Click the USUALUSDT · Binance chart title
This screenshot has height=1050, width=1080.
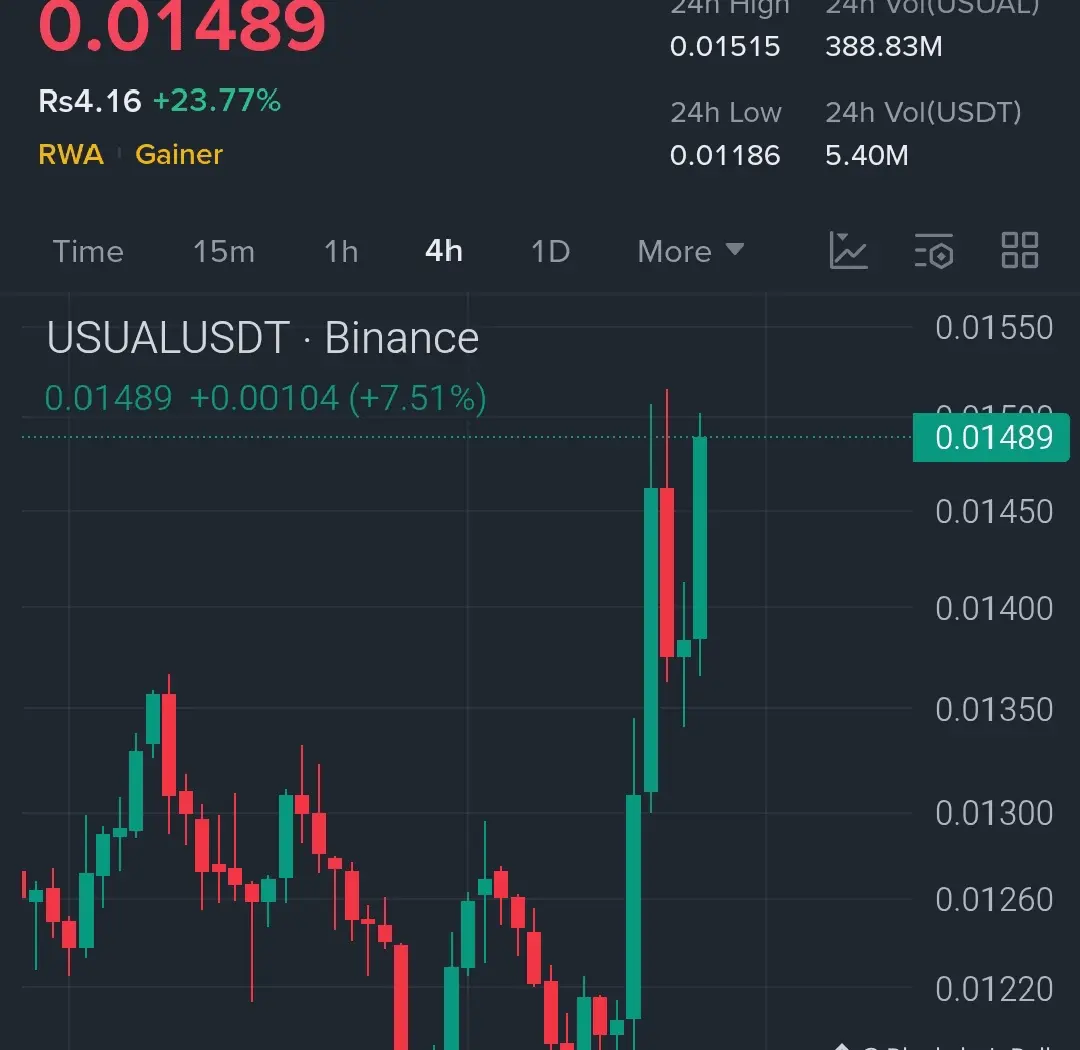click(262, 338)
